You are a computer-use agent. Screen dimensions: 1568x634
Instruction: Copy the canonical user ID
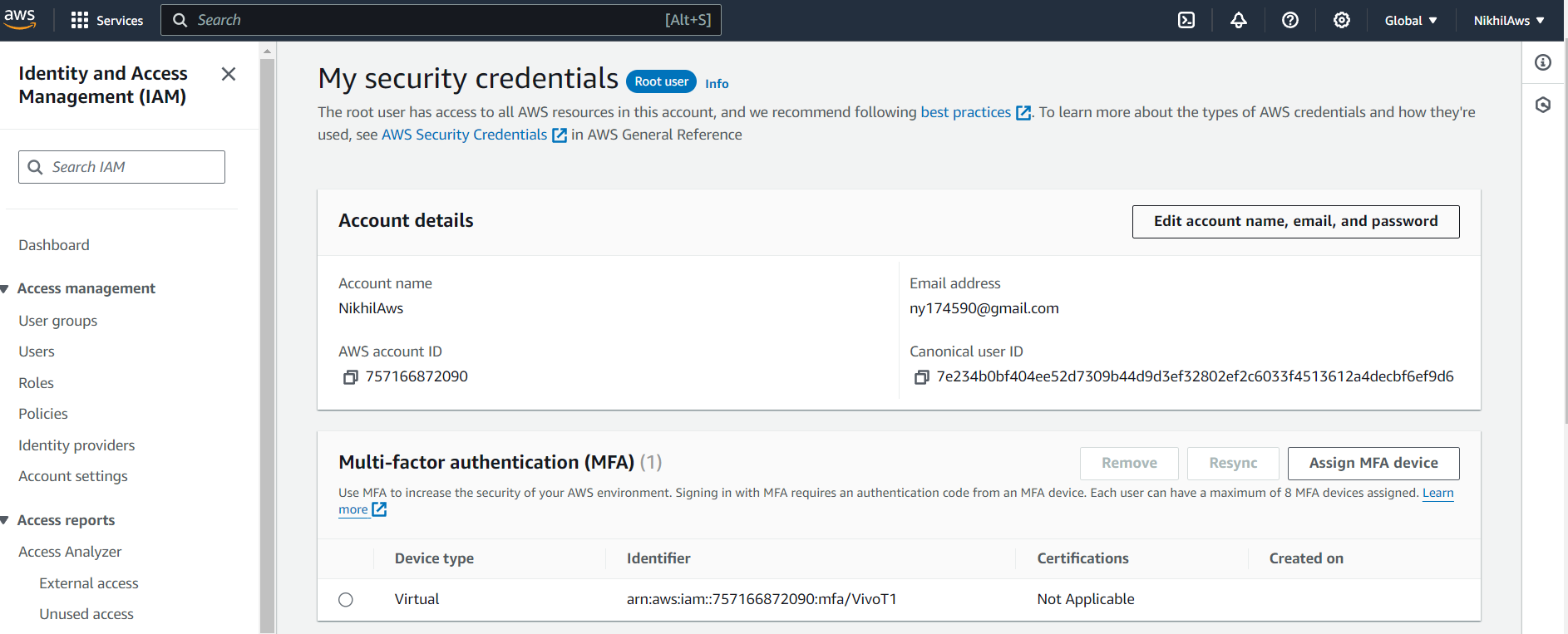(921, 377)
